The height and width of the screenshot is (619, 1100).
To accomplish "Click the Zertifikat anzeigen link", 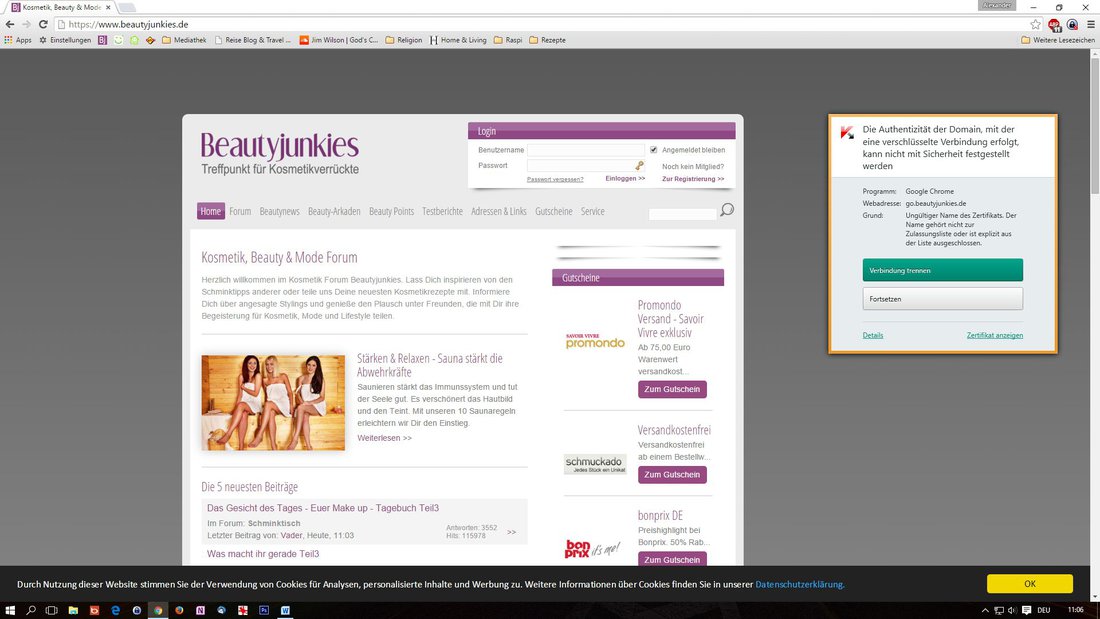I will click(994, 335).
